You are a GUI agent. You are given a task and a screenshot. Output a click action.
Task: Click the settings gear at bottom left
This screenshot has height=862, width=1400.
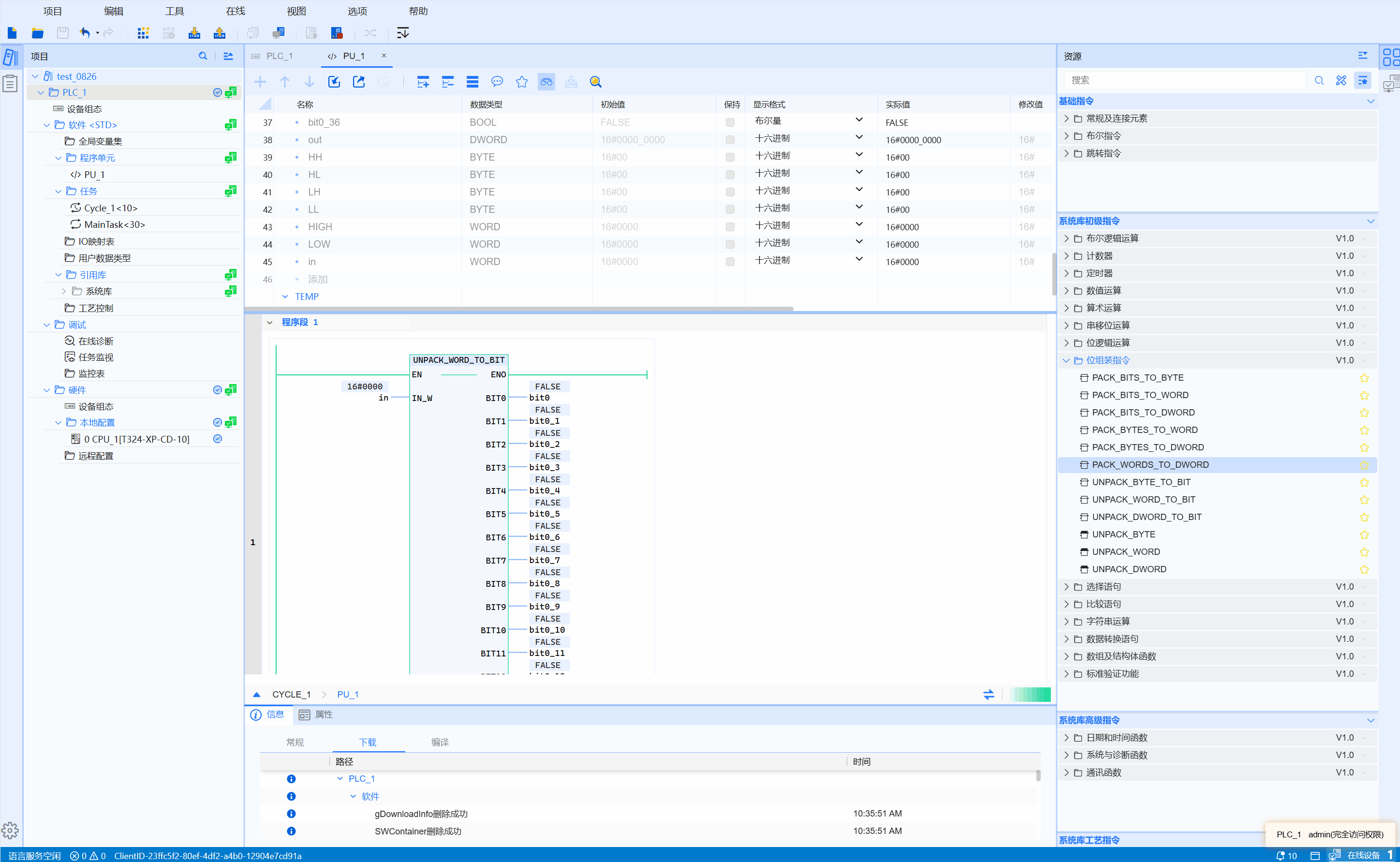(10, 830)
